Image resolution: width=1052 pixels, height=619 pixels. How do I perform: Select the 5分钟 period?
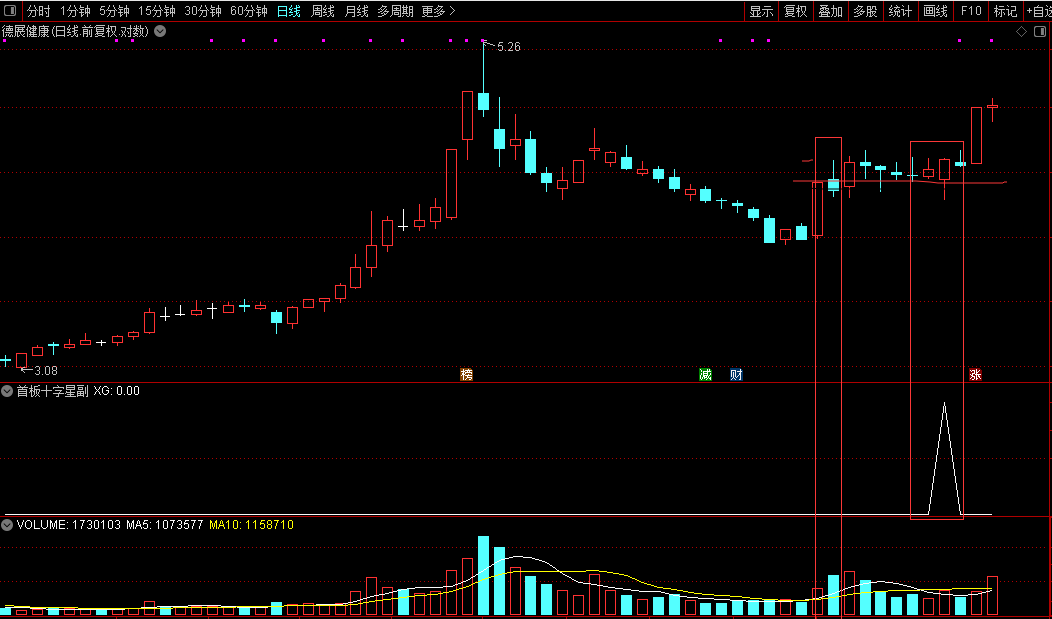click(114, 11)
